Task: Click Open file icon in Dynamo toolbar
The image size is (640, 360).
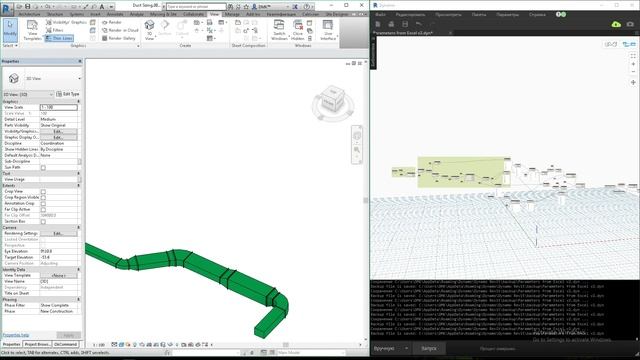Action: (391, 24)
